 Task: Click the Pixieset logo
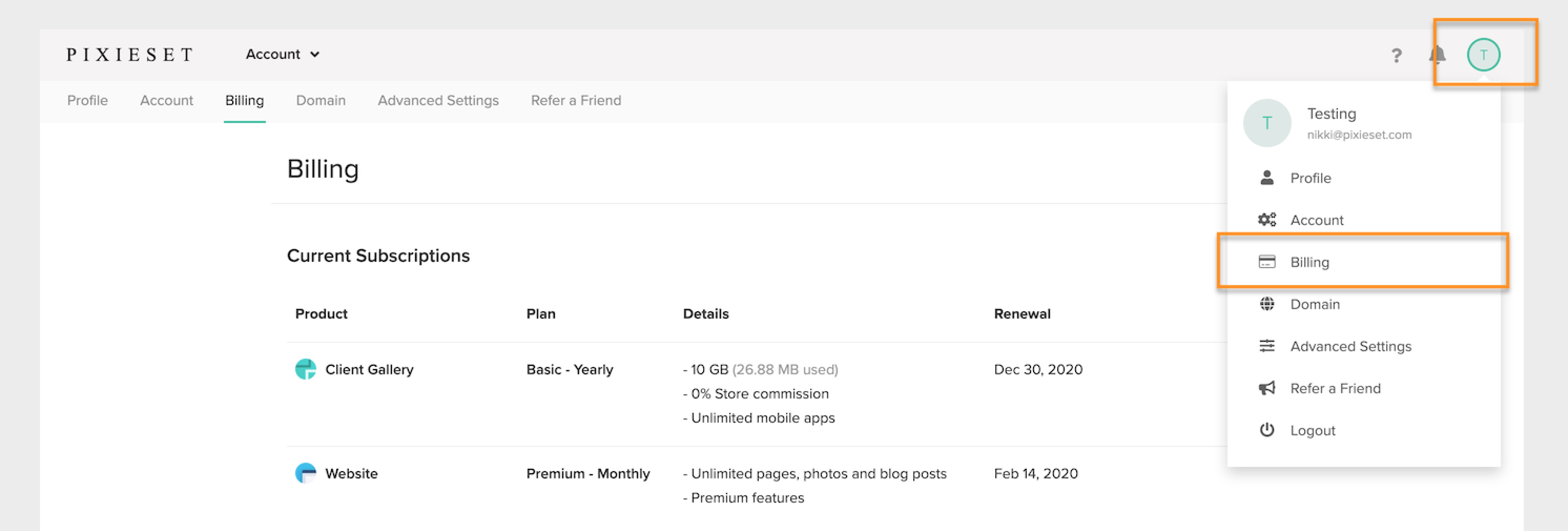click(x=130, y=55)
